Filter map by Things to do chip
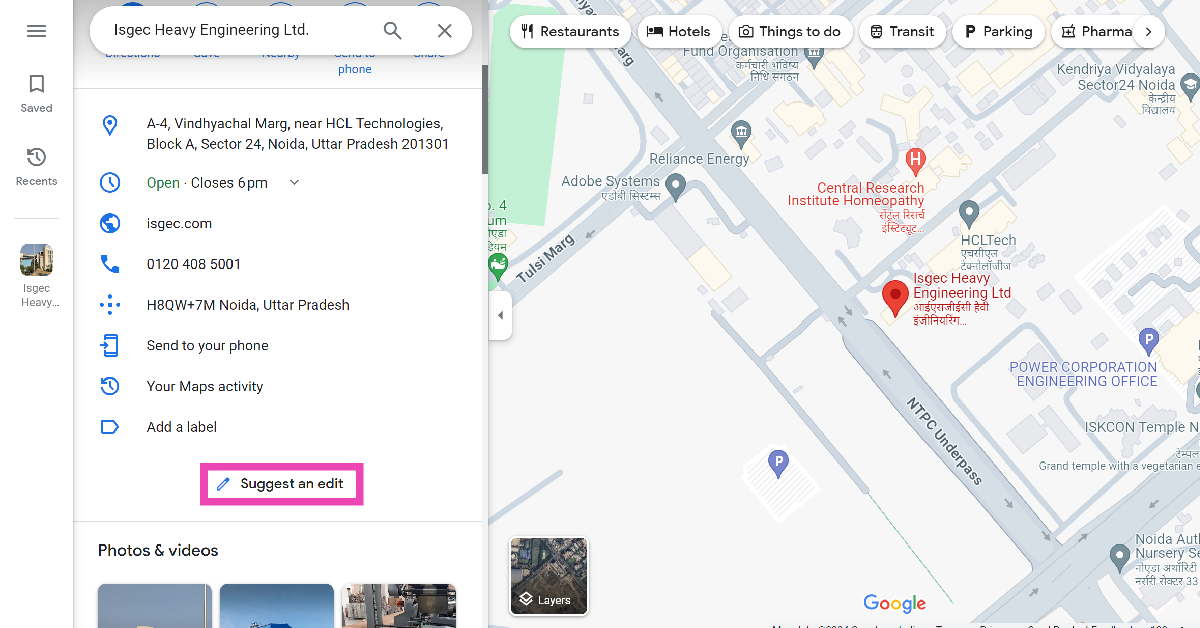This screenshot has width=1200, height=628. pos(791,31)
